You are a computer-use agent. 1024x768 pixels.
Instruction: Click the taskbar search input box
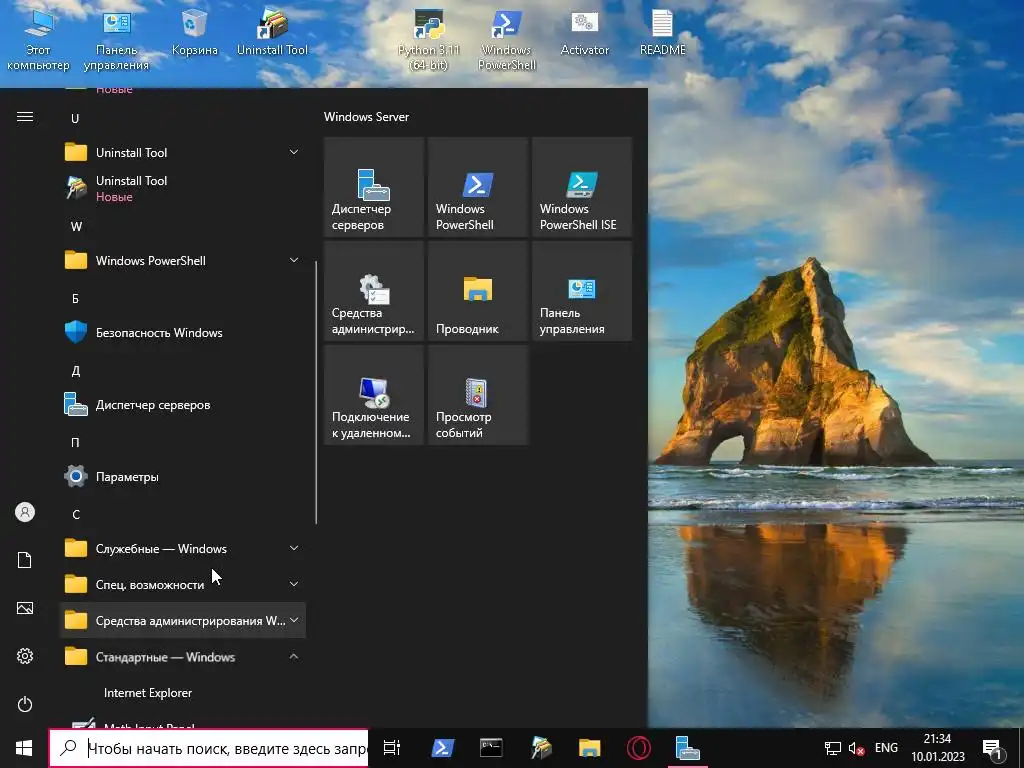pos(208,748)
